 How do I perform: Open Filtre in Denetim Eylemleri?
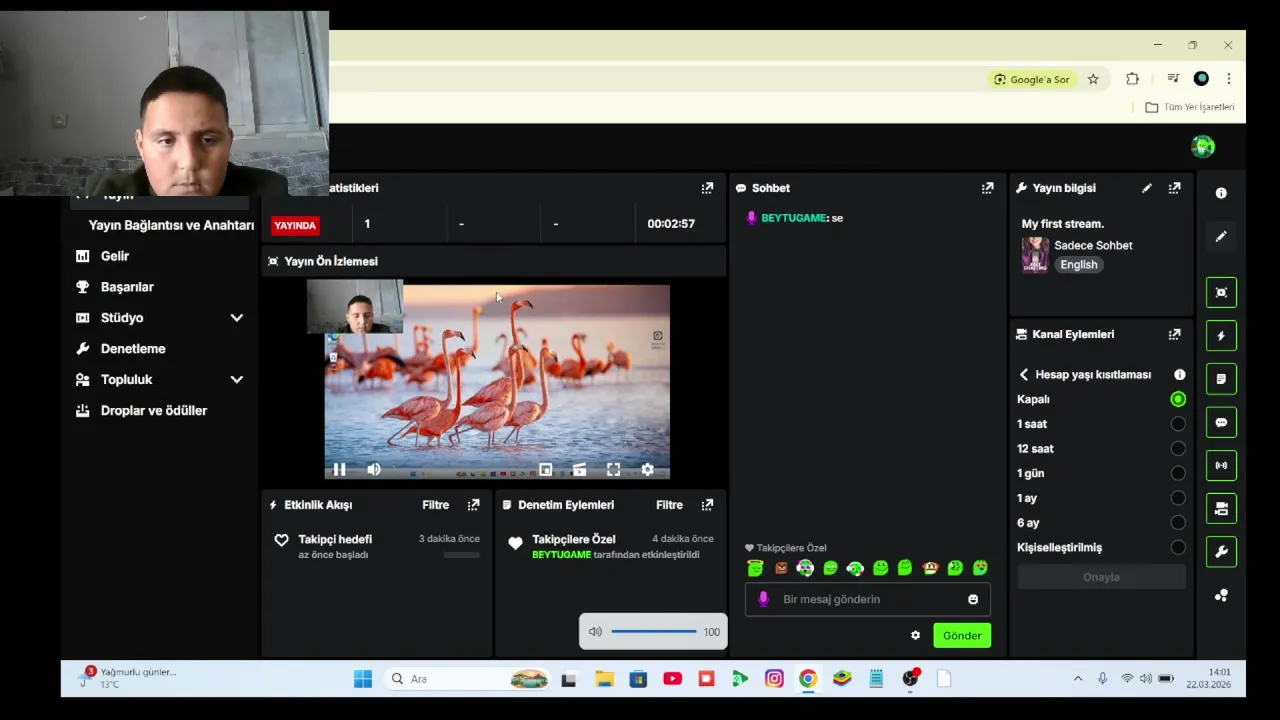669,505
